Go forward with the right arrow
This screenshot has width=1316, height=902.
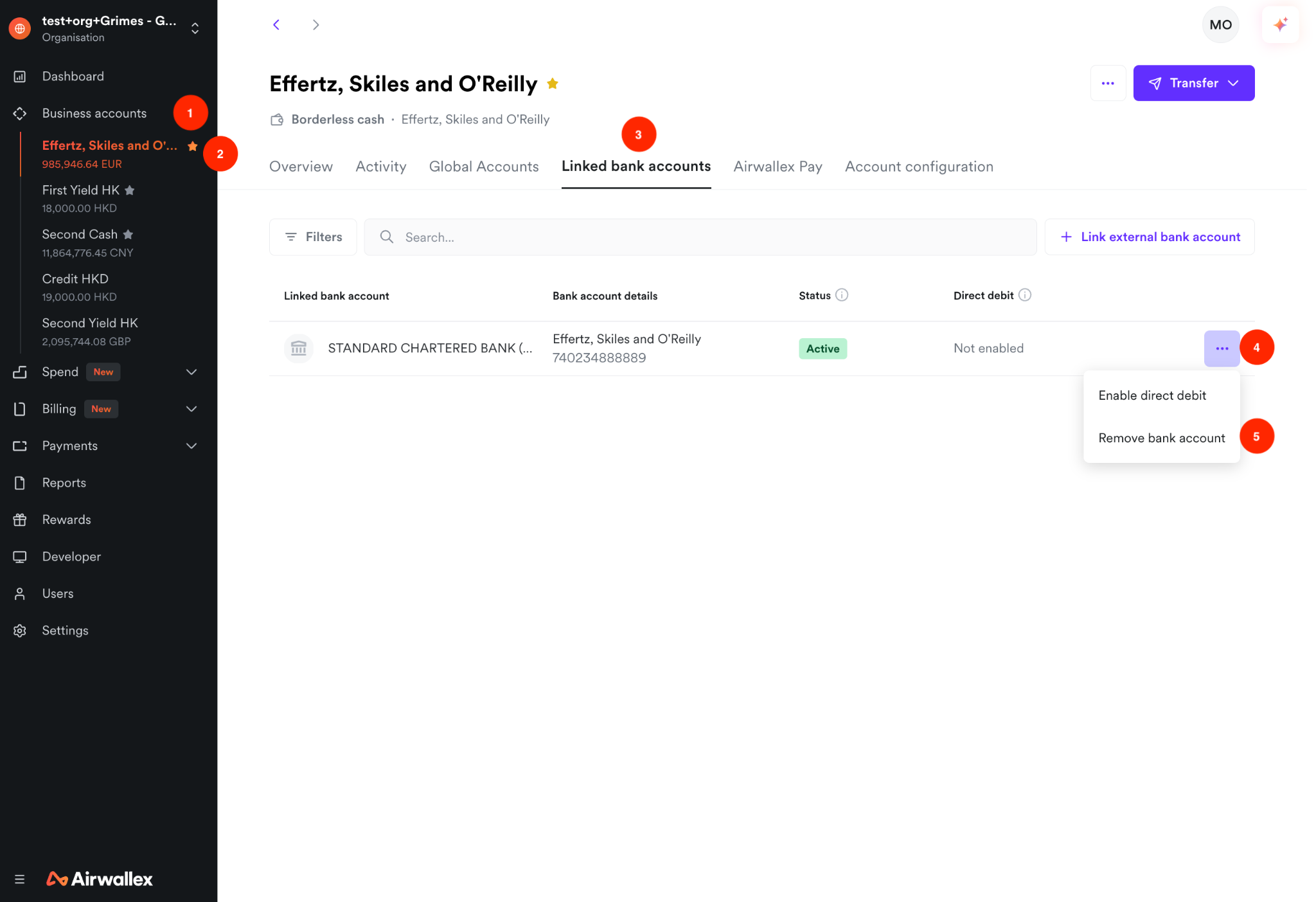coord(316,24)
